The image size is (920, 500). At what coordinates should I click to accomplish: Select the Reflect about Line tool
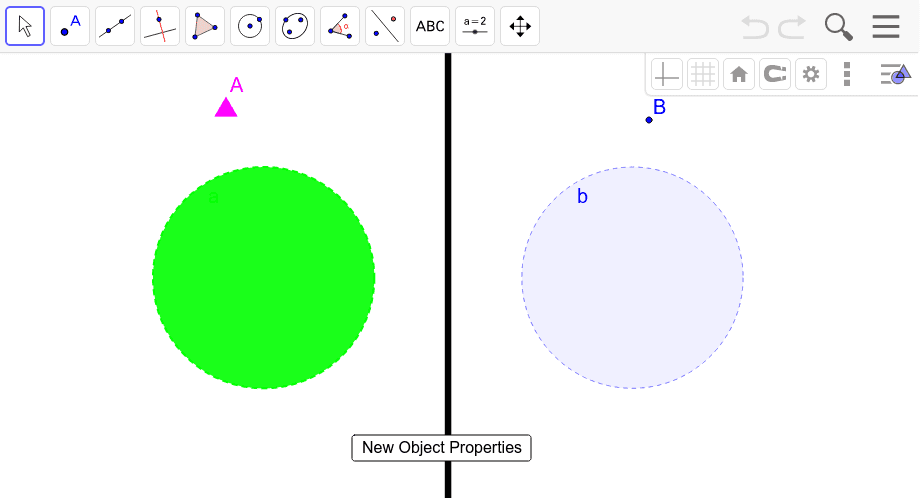point(385,26)
